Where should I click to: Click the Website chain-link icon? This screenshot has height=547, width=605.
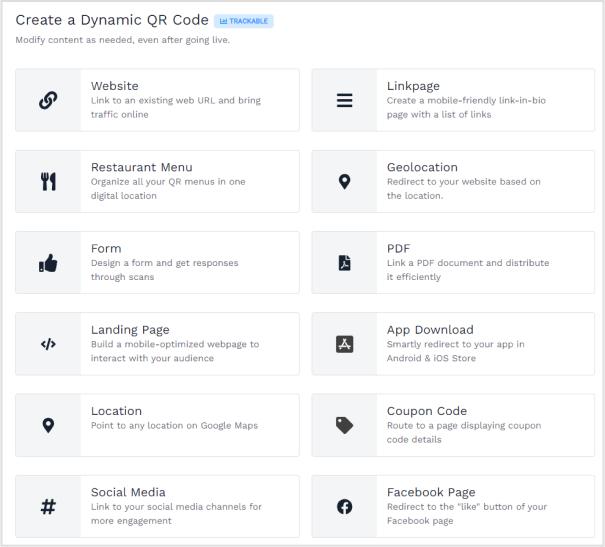pos(48,100)
